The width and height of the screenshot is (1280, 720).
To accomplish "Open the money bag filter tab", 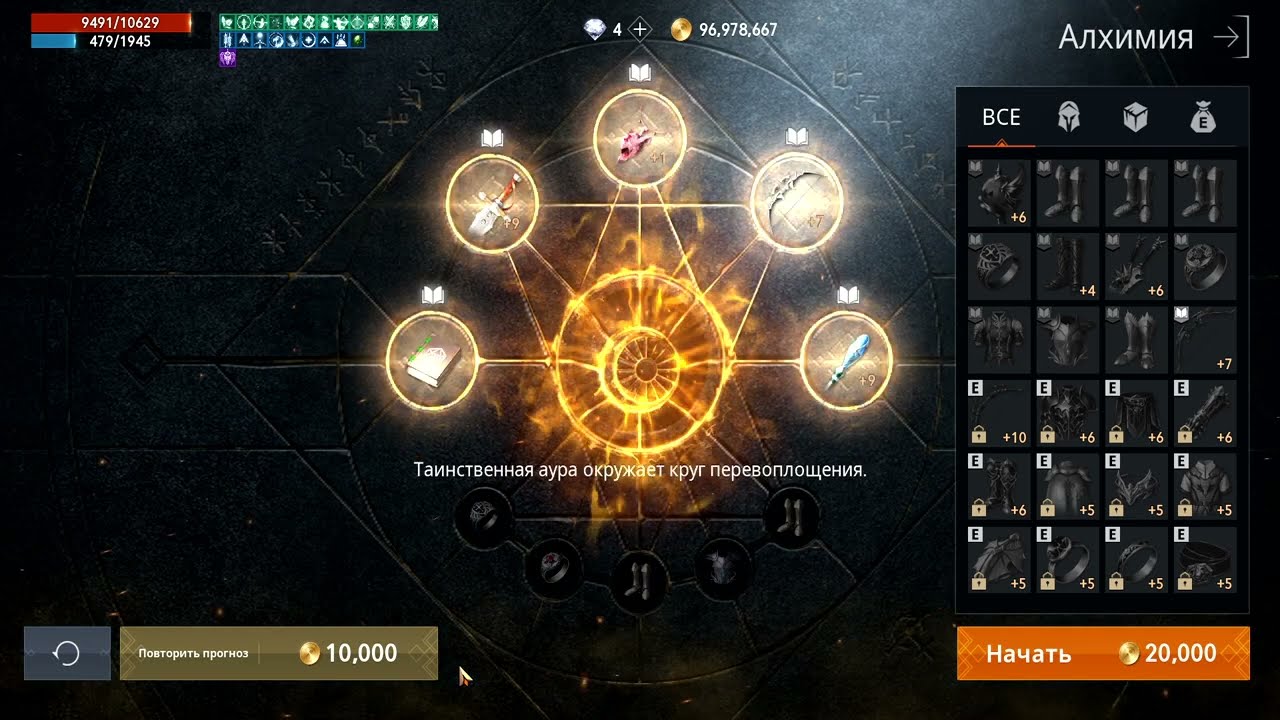I will 1203,118.
